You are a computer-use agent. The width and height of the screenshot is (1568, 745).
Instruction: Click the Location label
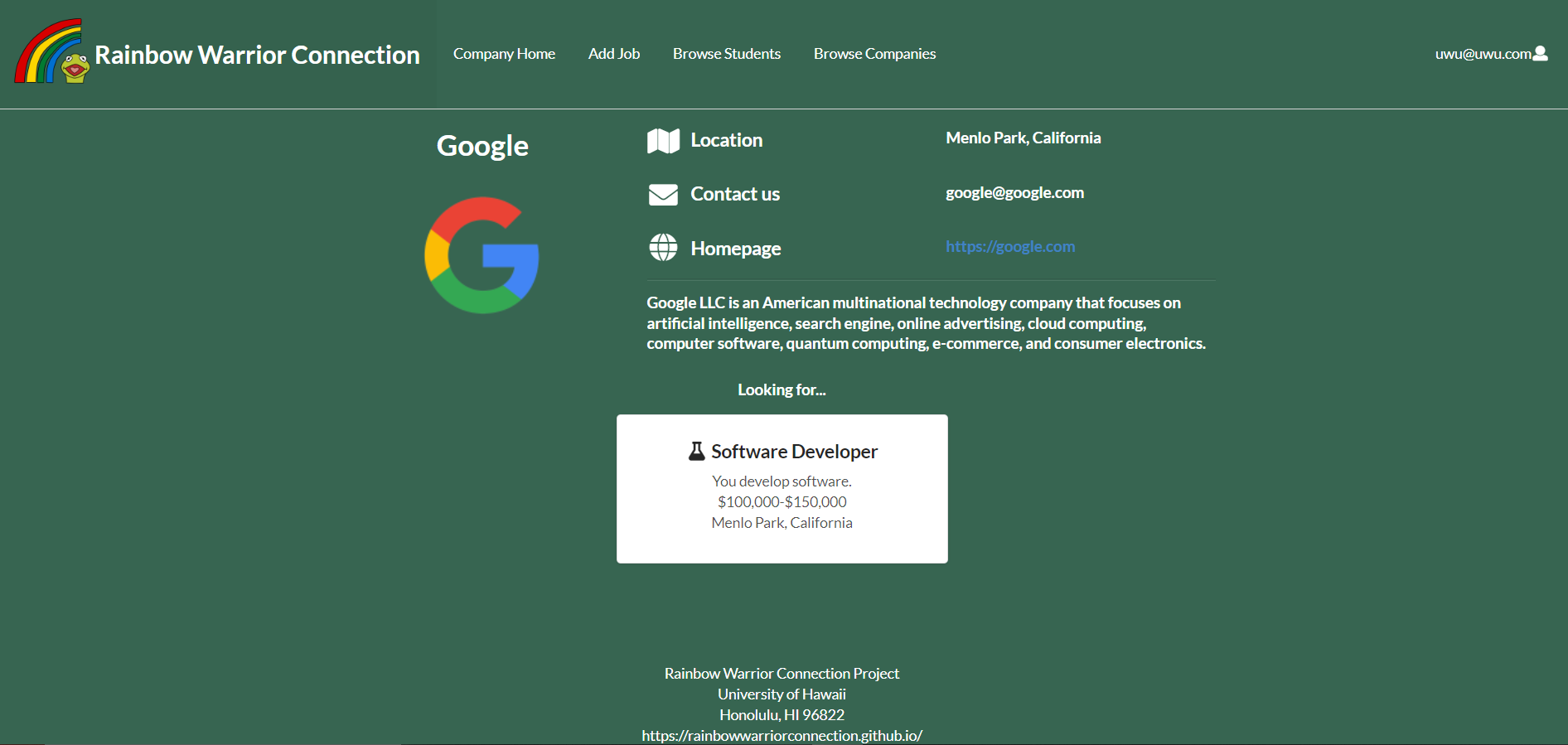727,140
